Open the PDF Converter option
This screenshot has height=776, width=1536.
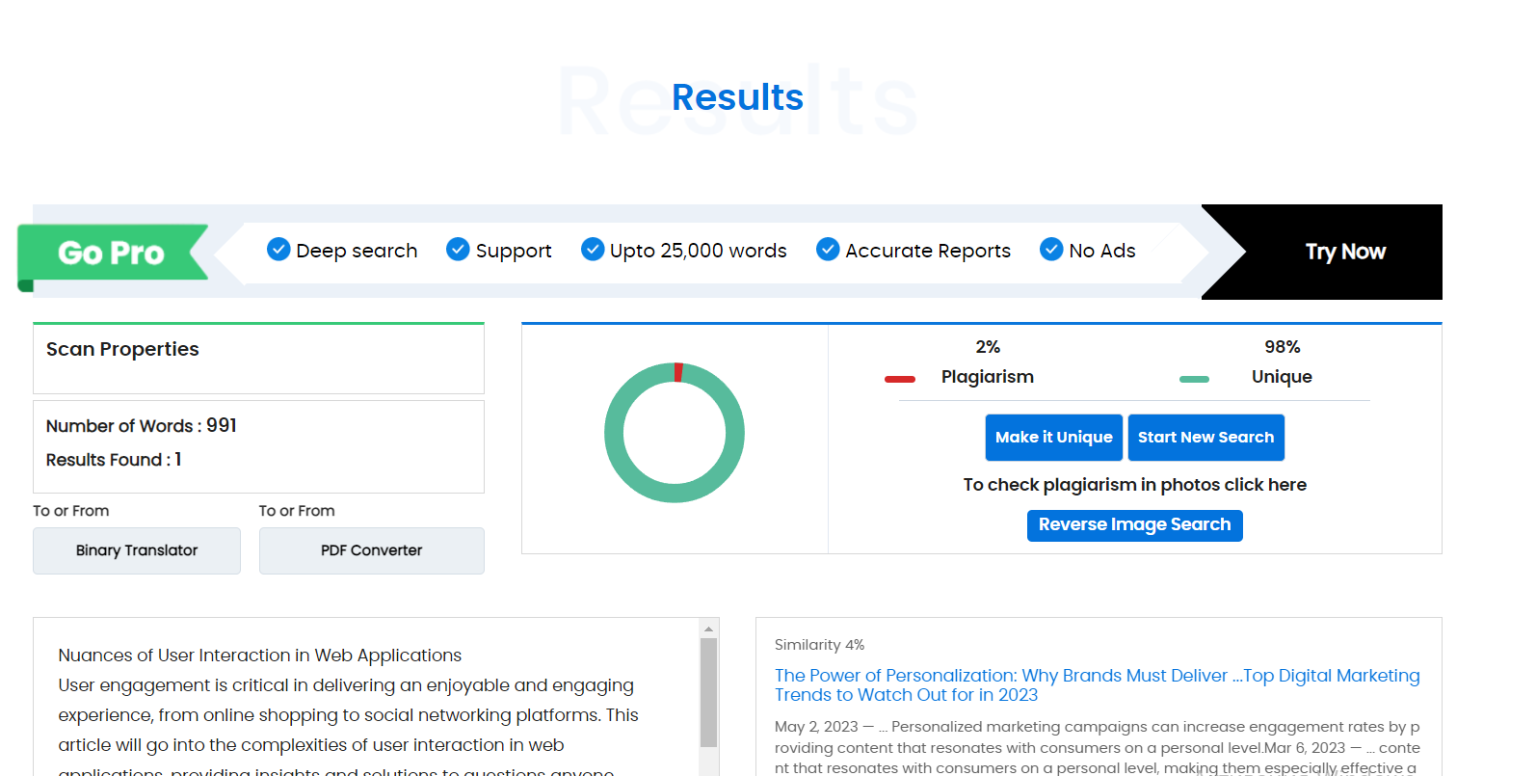point(371,551)
